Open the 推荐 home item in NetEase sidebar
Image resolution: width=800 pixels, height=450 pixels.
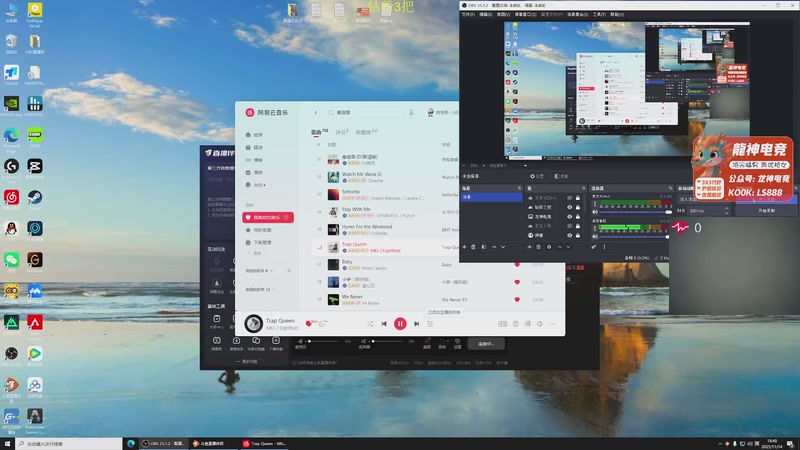point(254,135)
